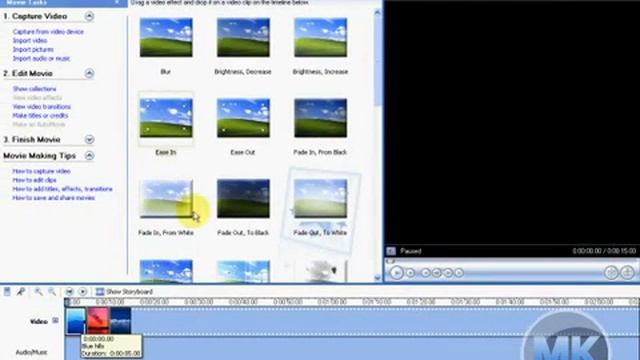Click the timeline ruler at 0:00:40.00
Screen dimensions: 640x360
(x=243, y=302)
